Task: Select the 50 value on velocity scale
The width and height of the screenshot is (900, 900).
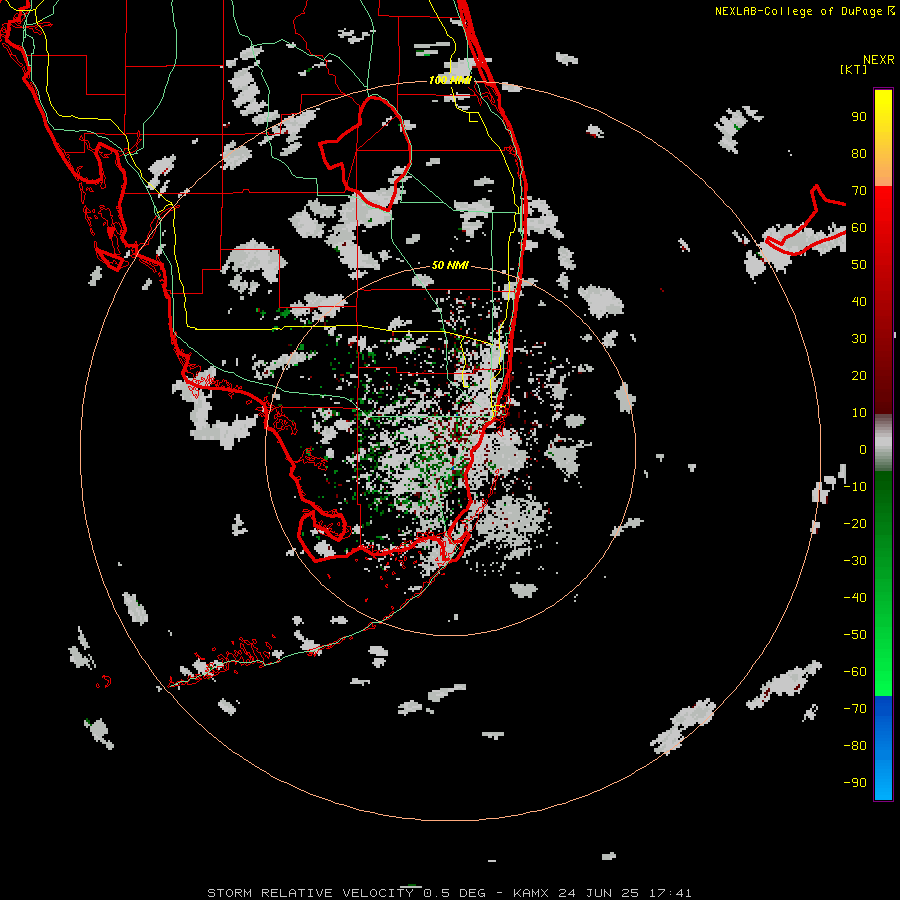Action: 859,265
